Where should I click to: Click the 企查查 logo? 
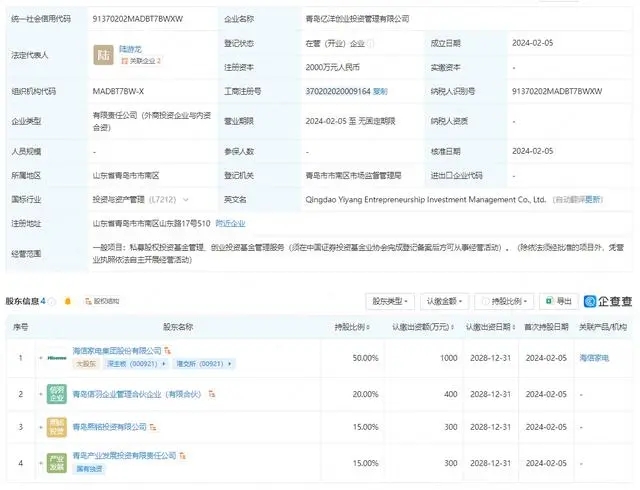coord(607,300)
